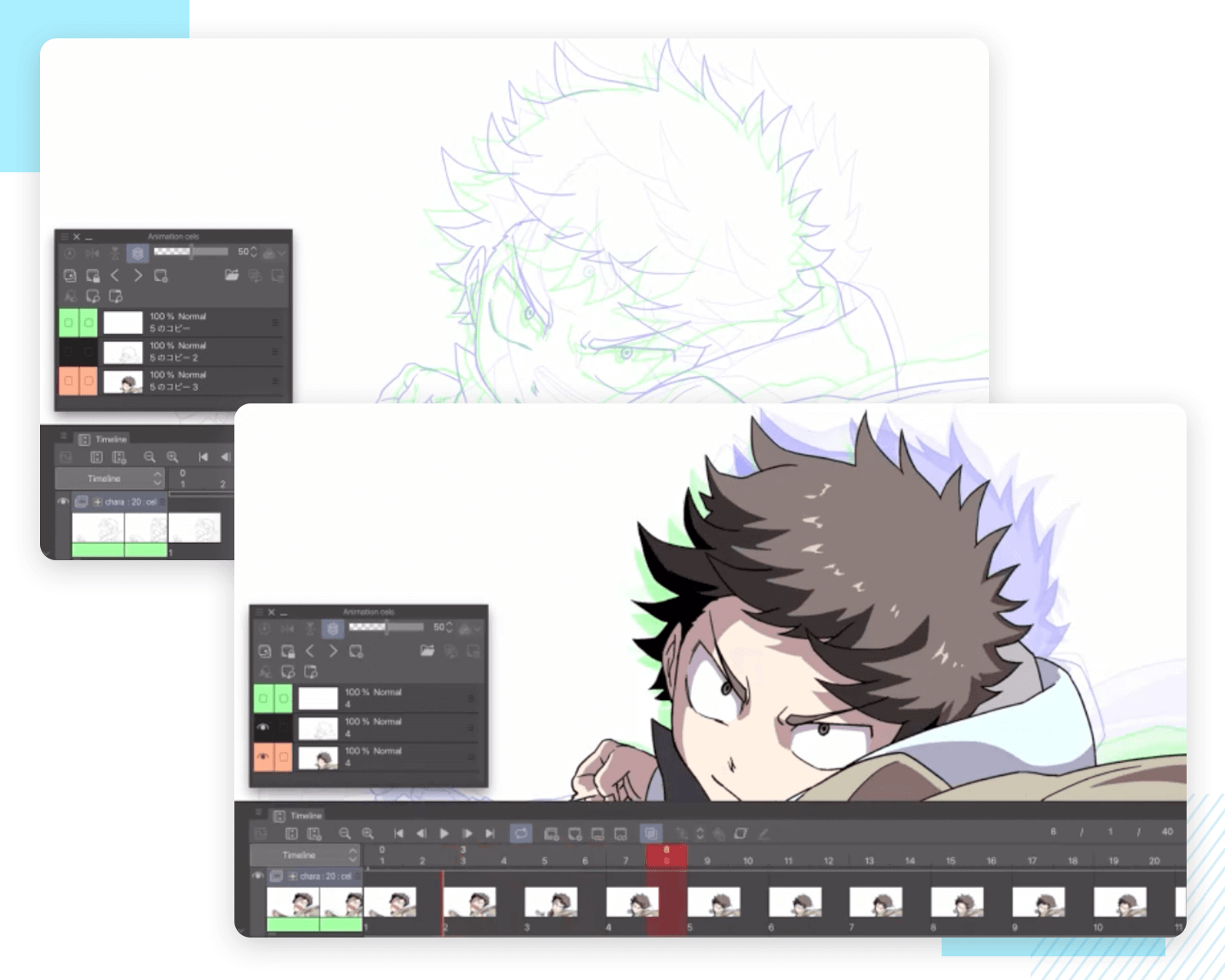Go to previous cel in back Animation cels panel
This screenshot has height=980, width=1225.
115,275
